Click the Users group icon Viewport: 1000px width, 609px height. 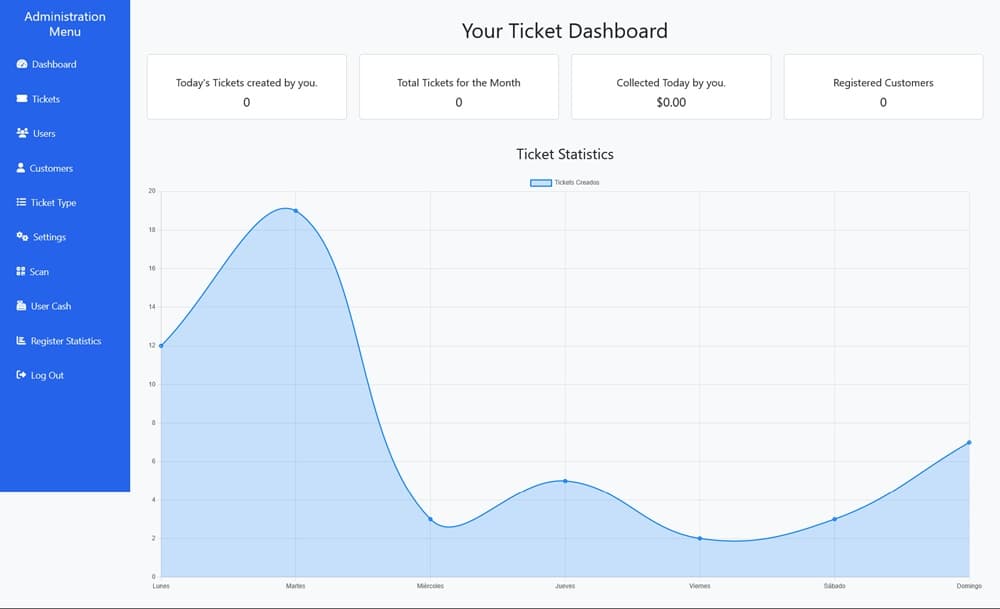pos(22,133)
